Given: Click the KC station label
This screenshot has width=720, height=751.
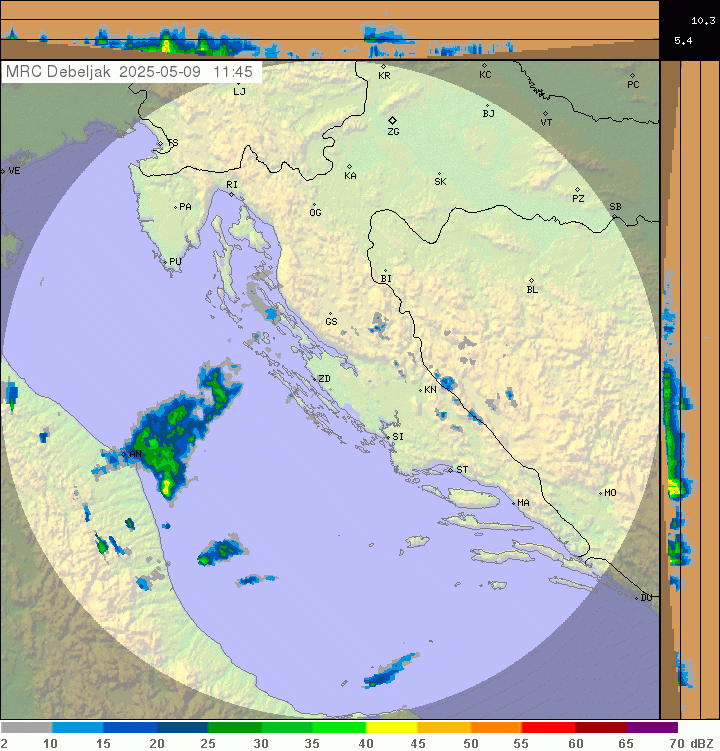Looking at the screenshot, I should click(x=485, y=75).
